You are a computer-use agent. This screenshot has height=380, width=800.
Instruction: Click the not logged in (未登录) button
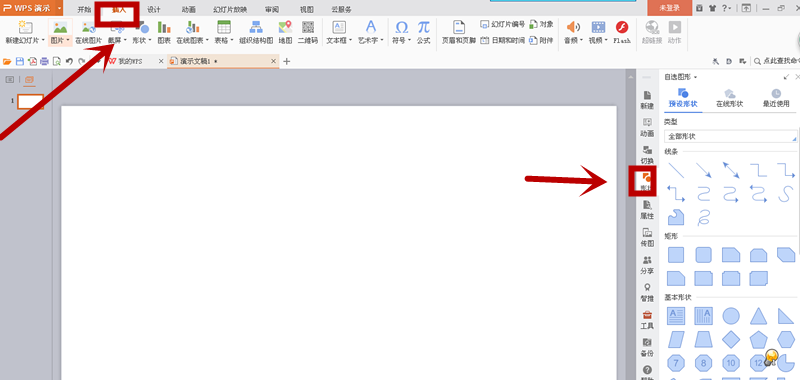tap(670, 8)
